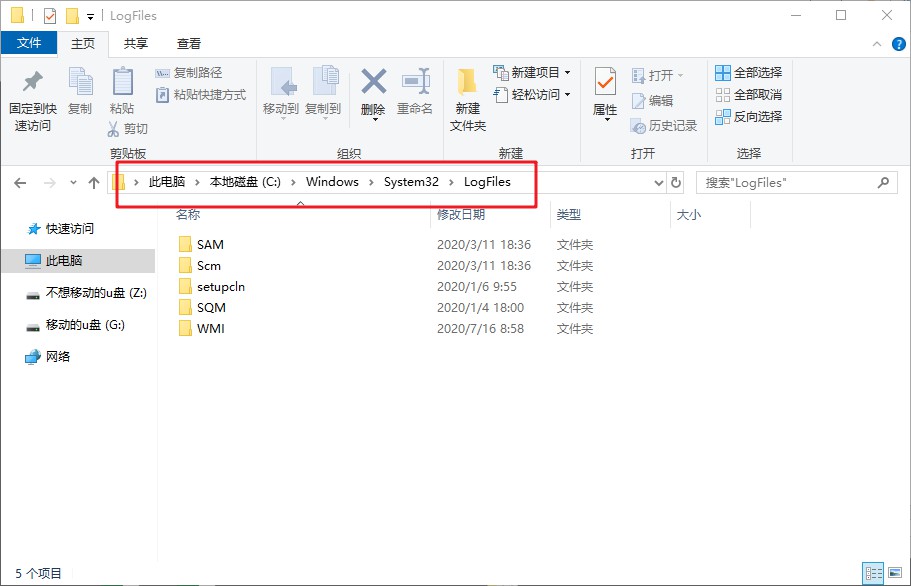The height and width of the screenshot is (586, 911).
Task: Create a new folder using ribbon icon
Action: 467,84
